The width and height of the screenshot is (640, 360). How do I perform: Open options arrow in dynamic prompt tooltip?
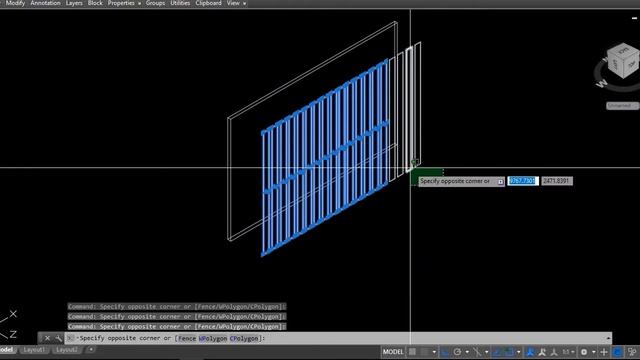pos(500,182)
